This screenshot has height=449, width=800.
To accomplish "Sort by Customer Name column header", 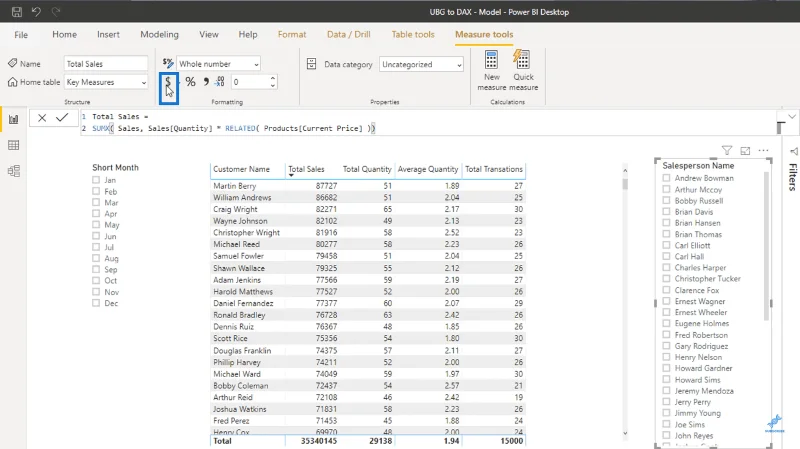I will pos(241,169).
